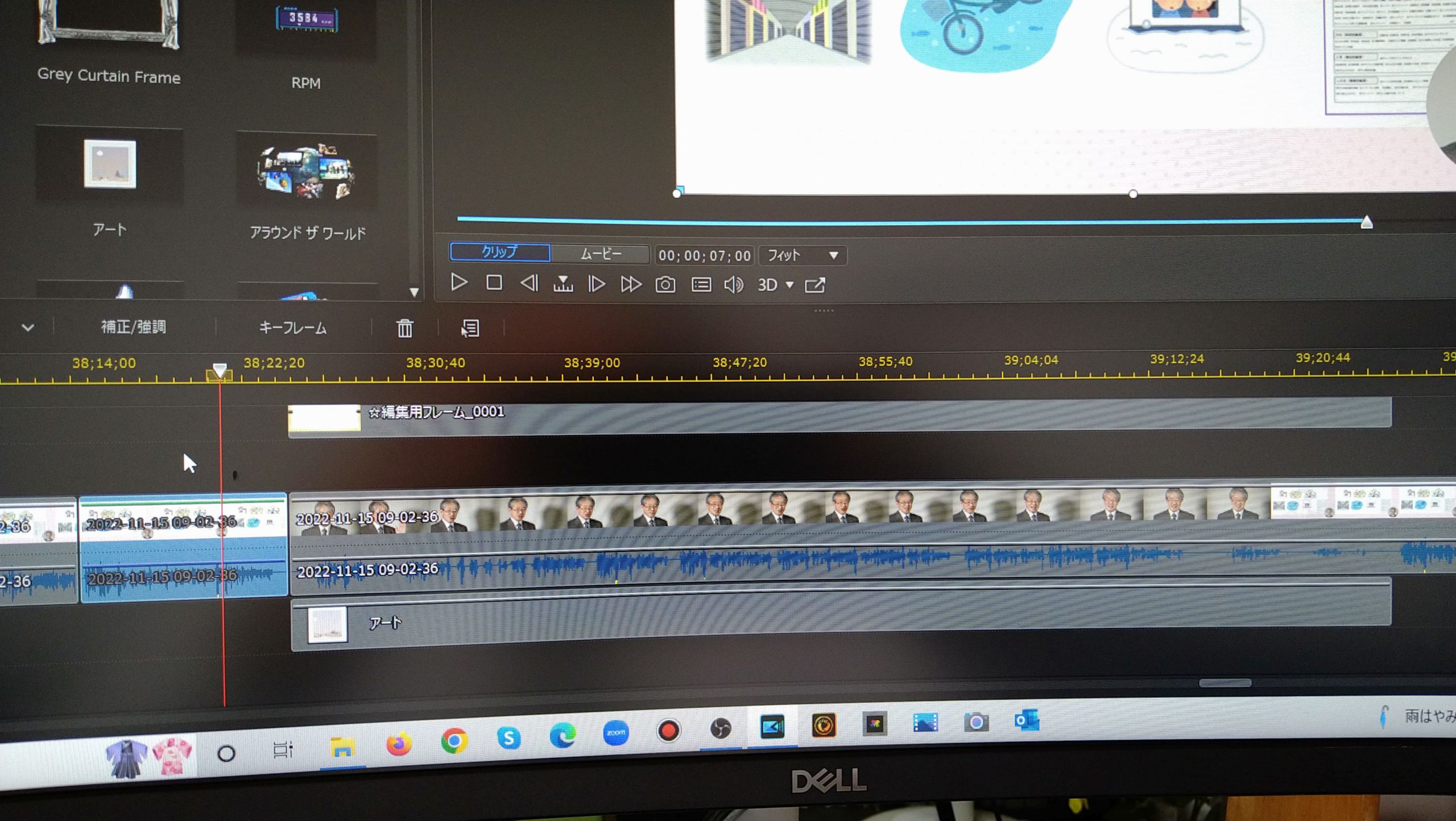1456x821 pixels.
Task: Start playback with the Play button
Action: pyautogui.click(x=458, y=282)
